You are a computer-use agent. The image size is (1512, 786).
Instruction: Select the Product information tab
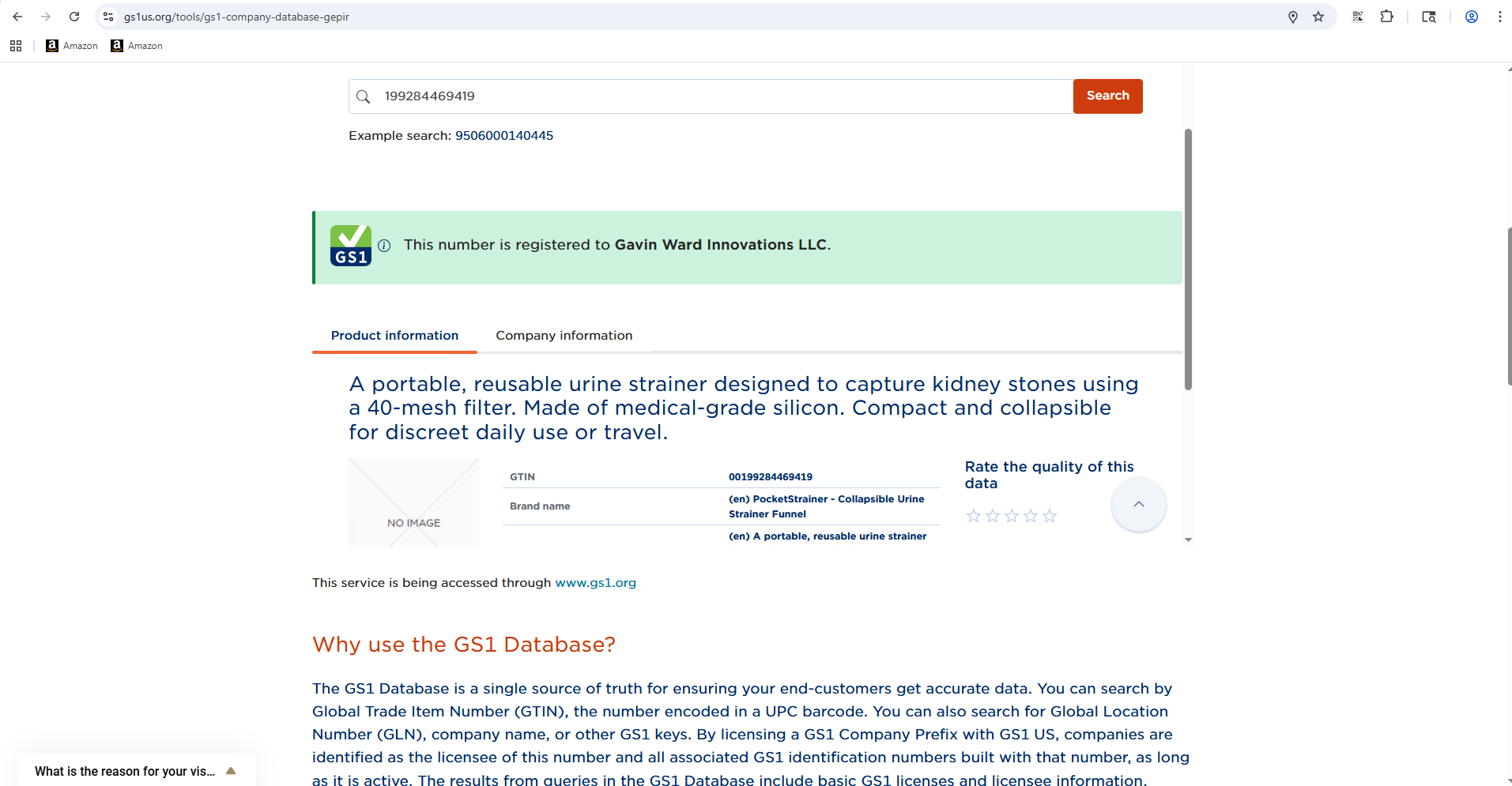click(394, 336)
